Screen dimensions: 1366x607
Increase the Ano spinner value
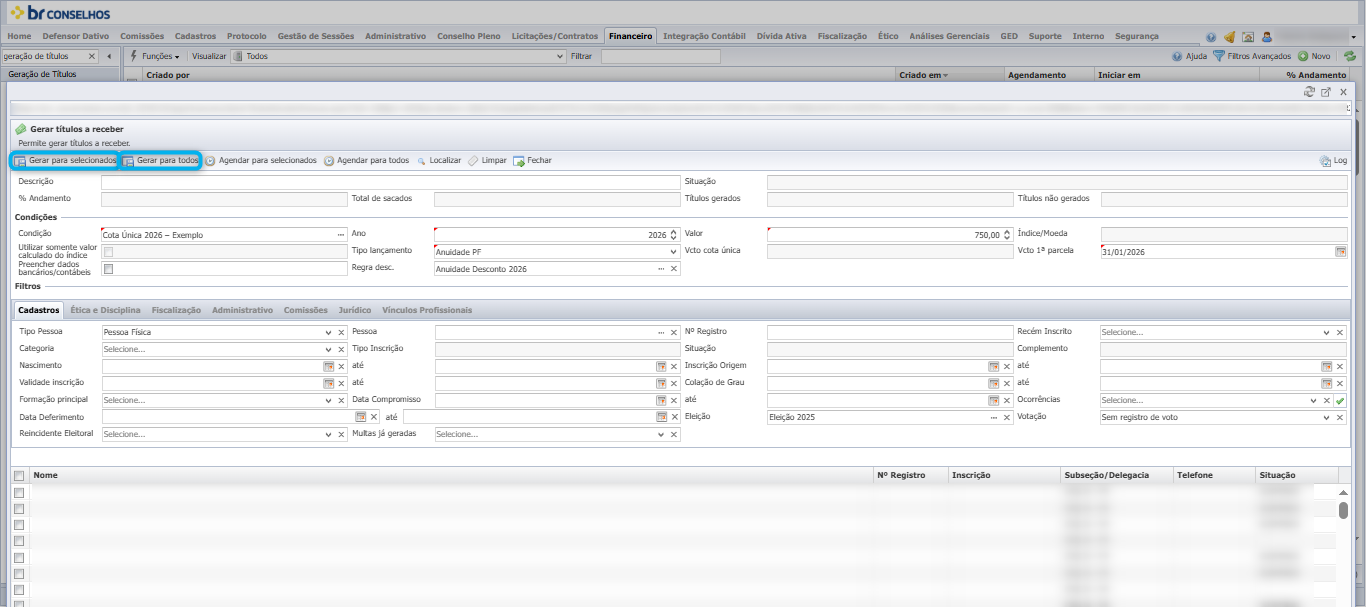[674, 231]
